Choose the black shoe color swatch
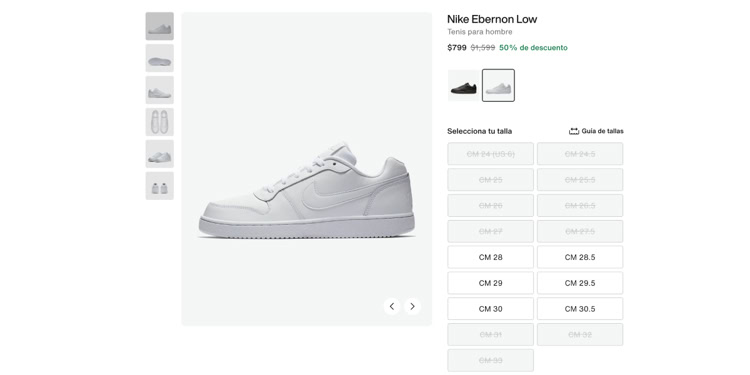The height and width of the screenshot is (375, 750). 464,85
